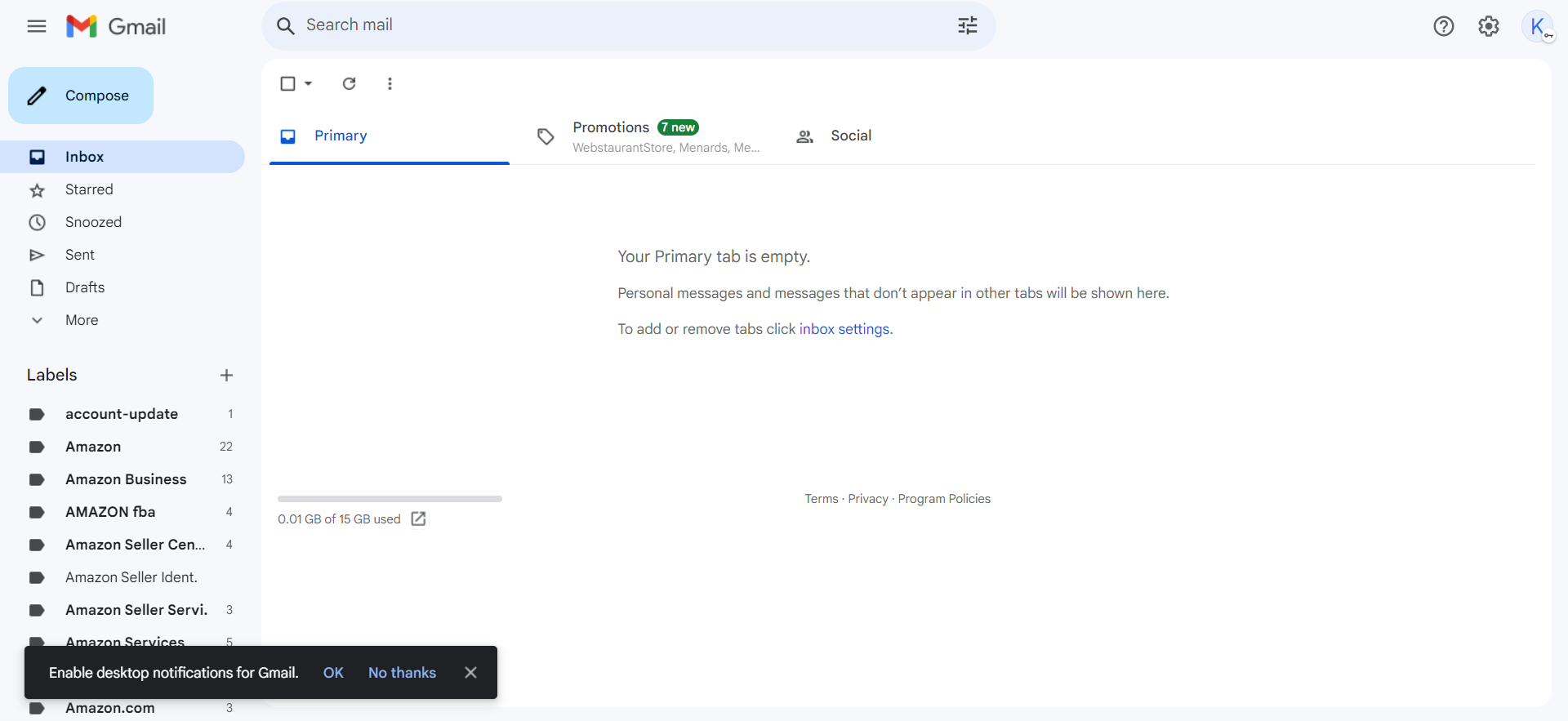Open the Amazon label
This screenshot has width=1568, height=721.
coord(122,447)
